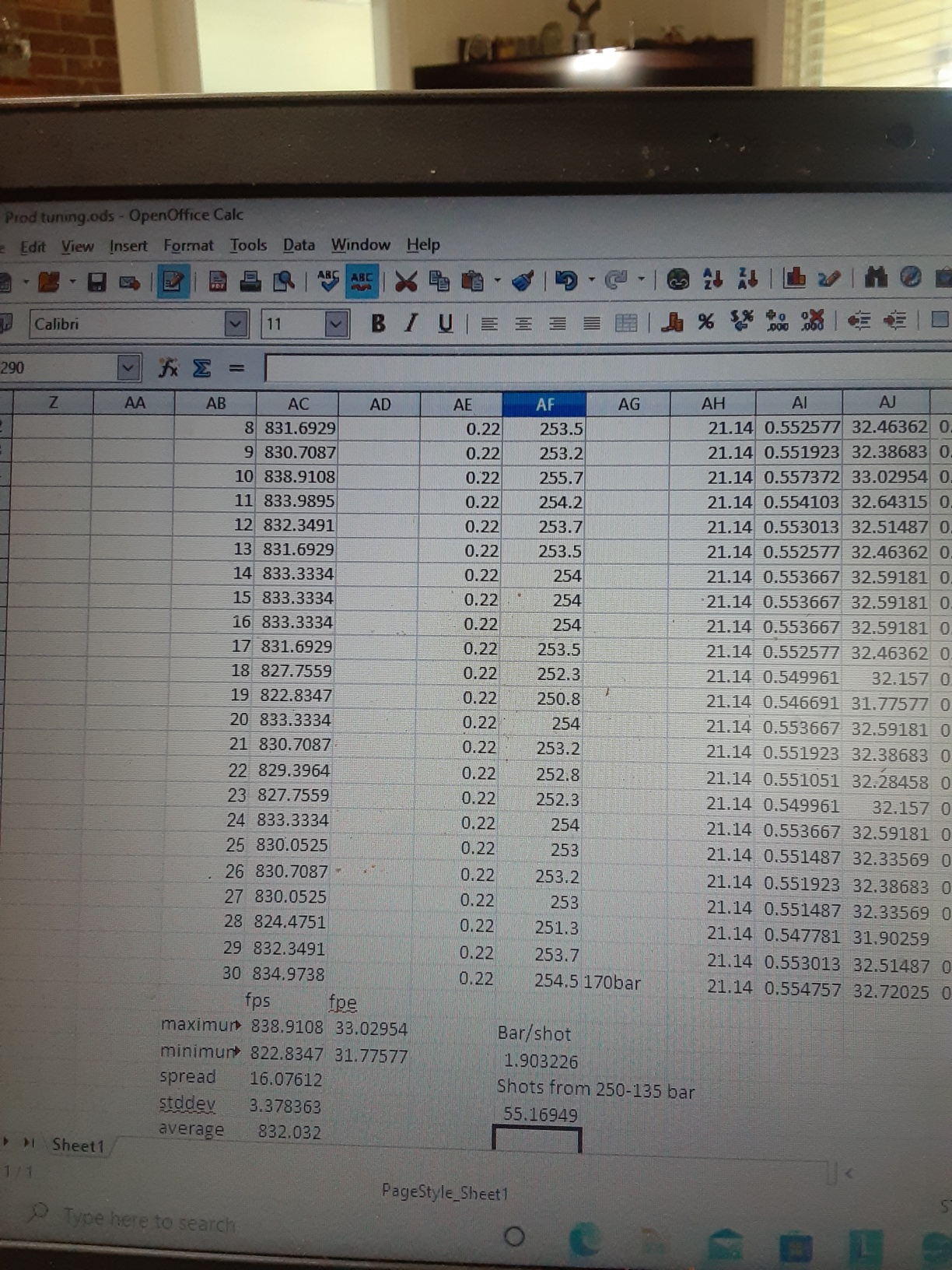Screen dimensions: 952x1270
Task: Undo the last action
Action: [x=566, y=280]
